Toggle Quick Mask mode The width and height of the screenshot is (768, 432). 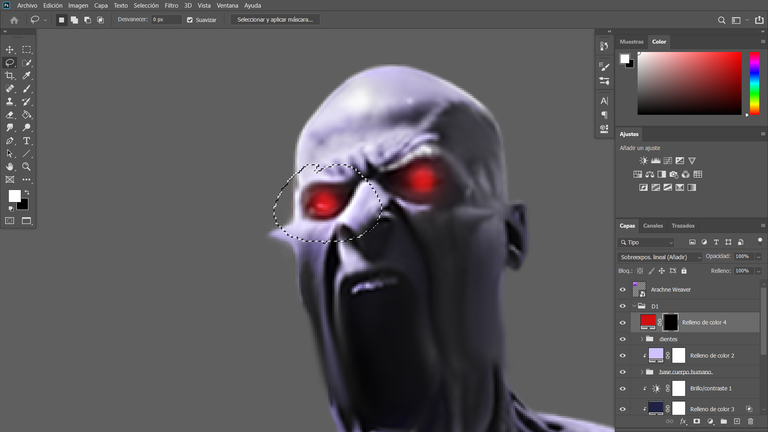point(10,221)
